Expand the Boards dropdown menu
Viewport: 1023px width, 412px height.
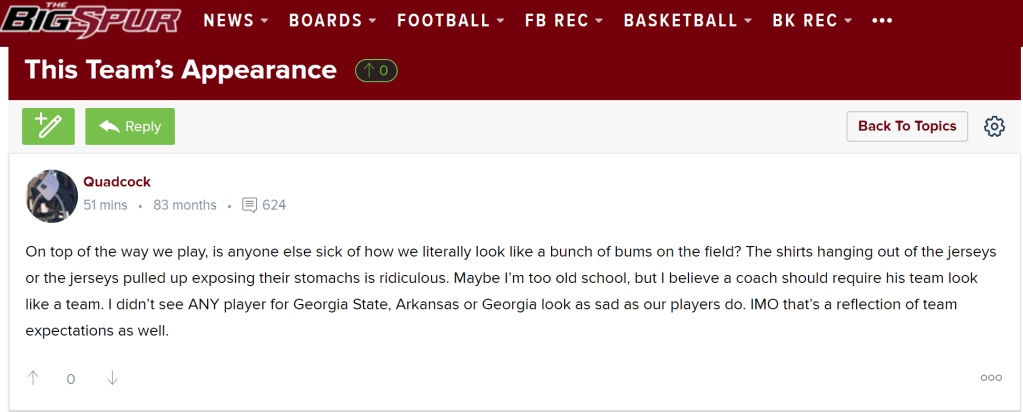[x=332, y=20]
